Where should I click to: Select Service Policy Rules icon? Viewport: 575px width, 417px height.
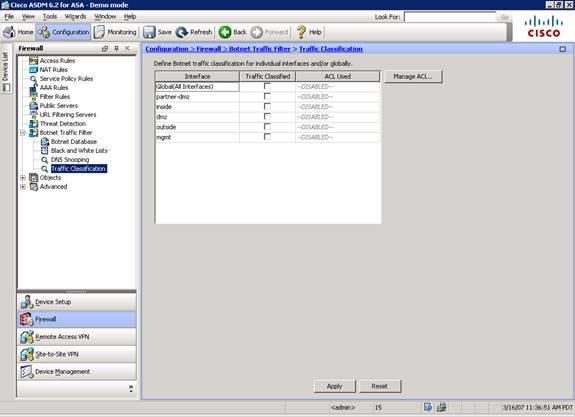tap(33, 79)
